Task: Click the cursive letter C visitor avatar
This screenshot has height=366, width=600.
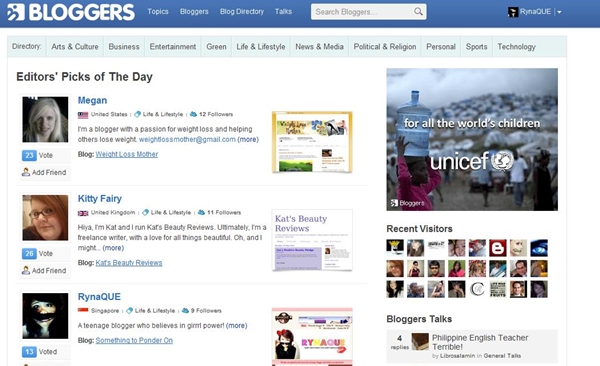Action: [477, 289]
